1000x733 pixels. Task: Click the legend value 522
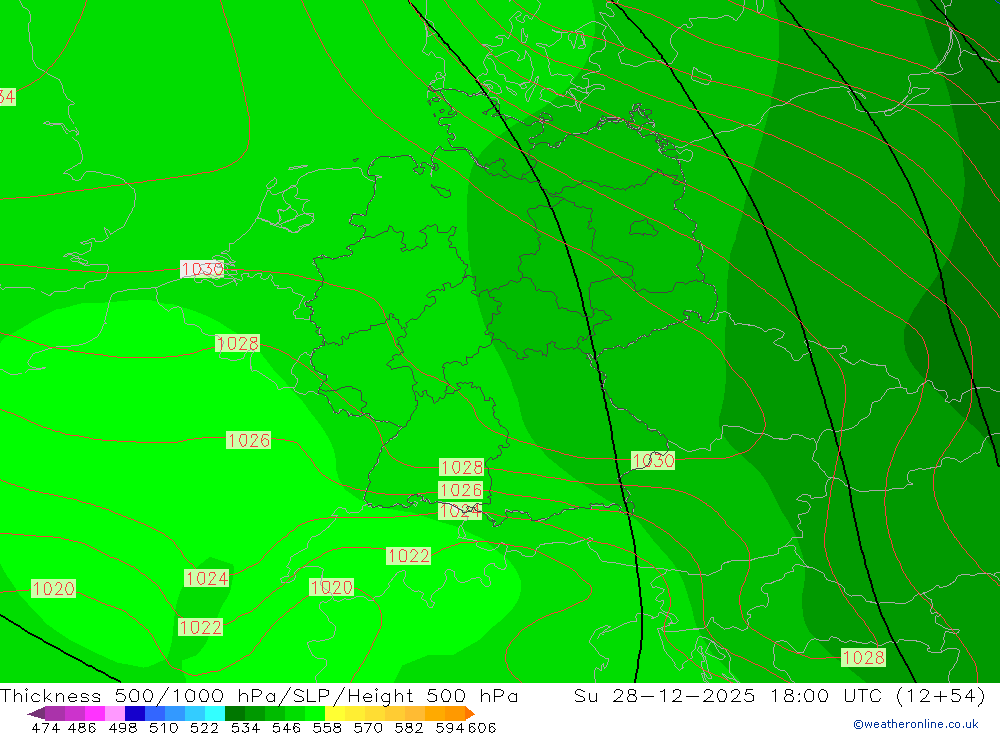coord(205,728)
